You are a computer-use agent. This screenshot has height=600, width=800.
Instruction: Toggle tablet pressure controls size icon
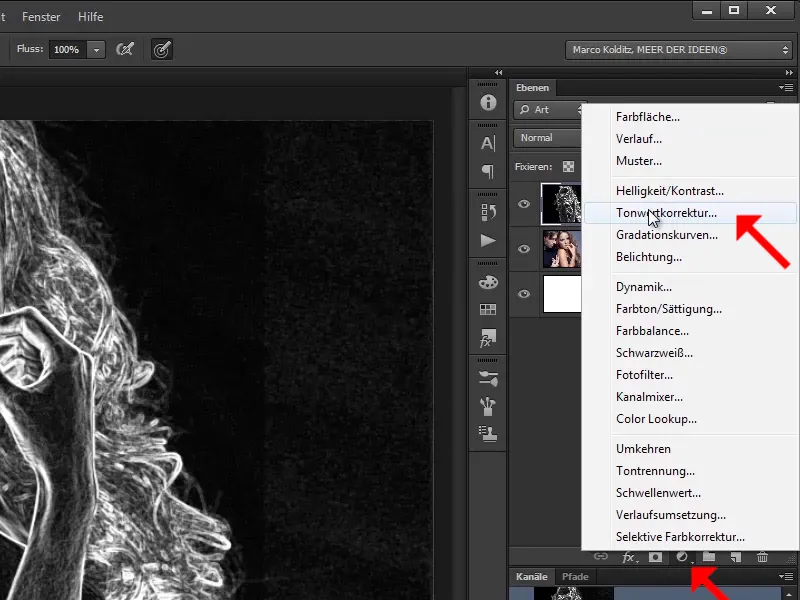162,49
